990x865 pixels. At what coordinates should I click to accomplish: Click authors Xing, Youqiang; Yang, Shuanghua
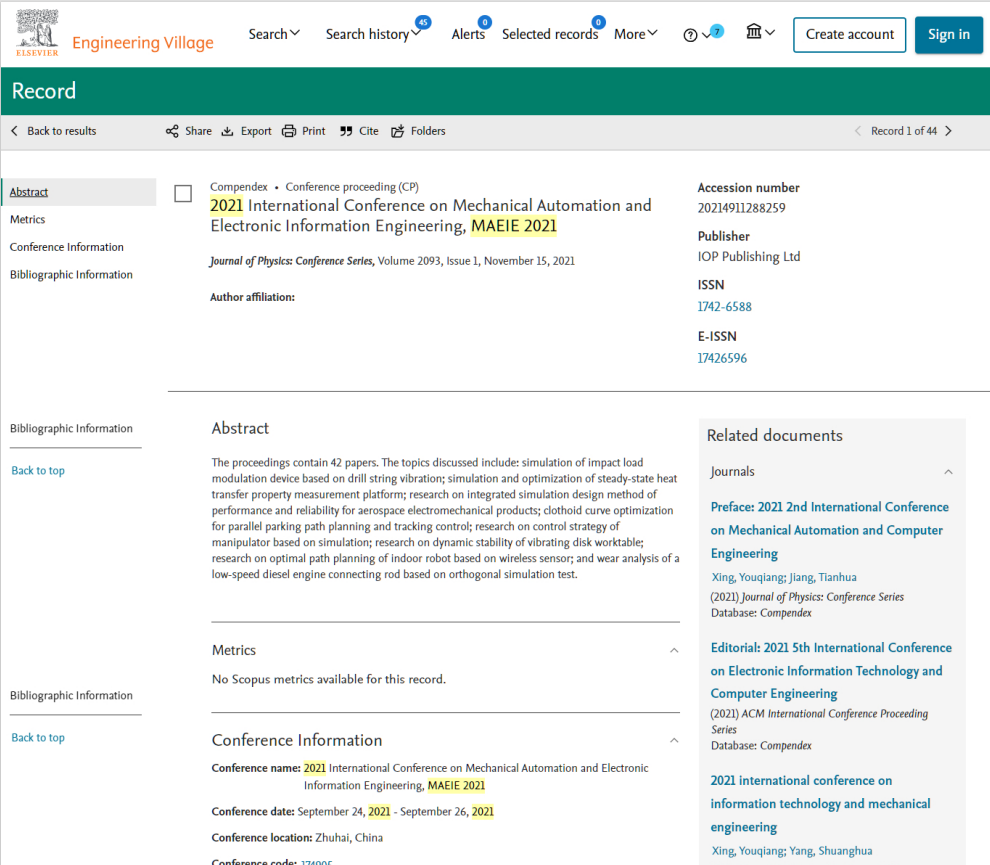pos(792,850)
